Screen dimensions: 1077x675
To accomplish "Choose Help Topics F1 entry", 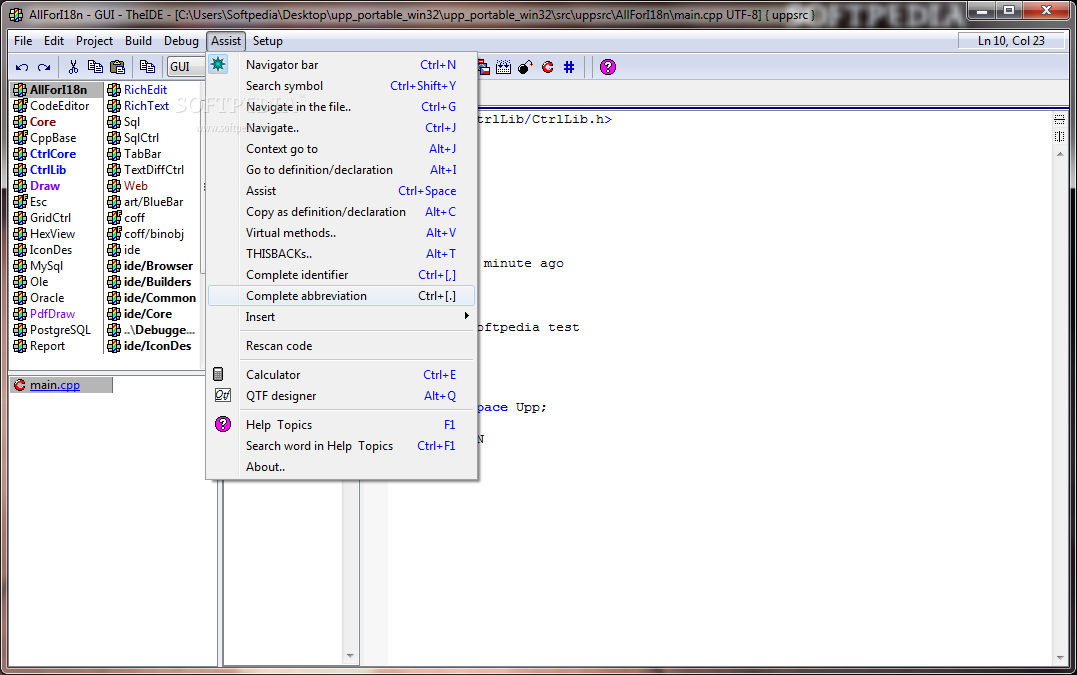I will [x=341, y=425].
